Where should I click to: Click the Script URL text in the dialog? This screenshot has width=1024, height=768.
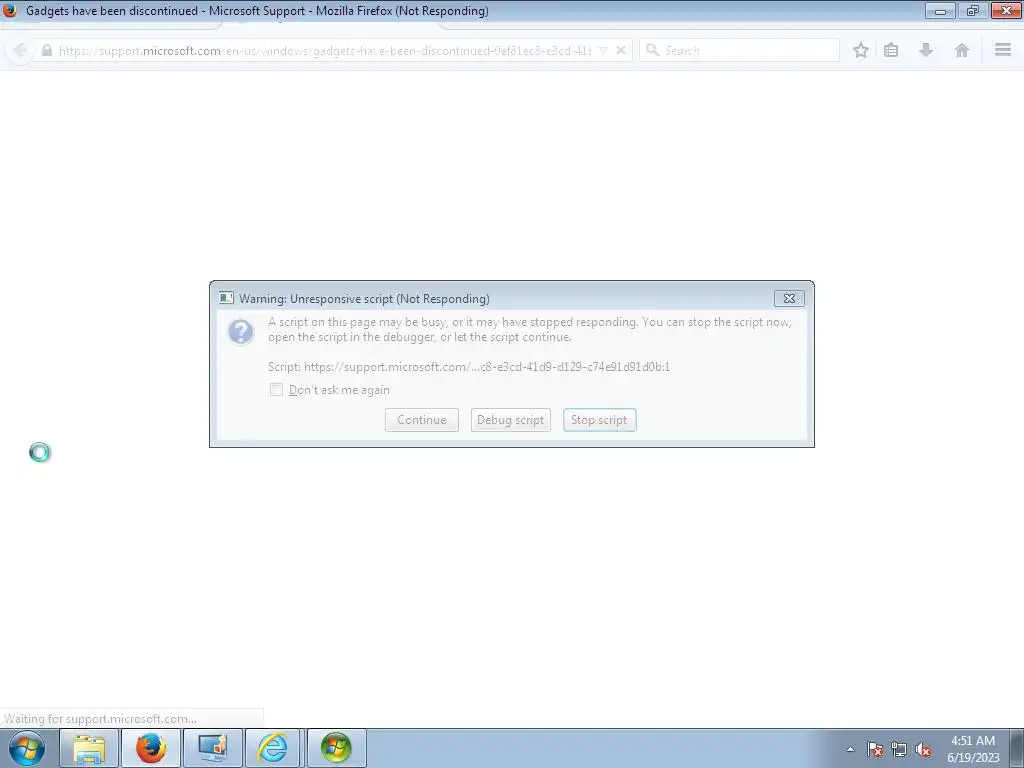point(469,366)
